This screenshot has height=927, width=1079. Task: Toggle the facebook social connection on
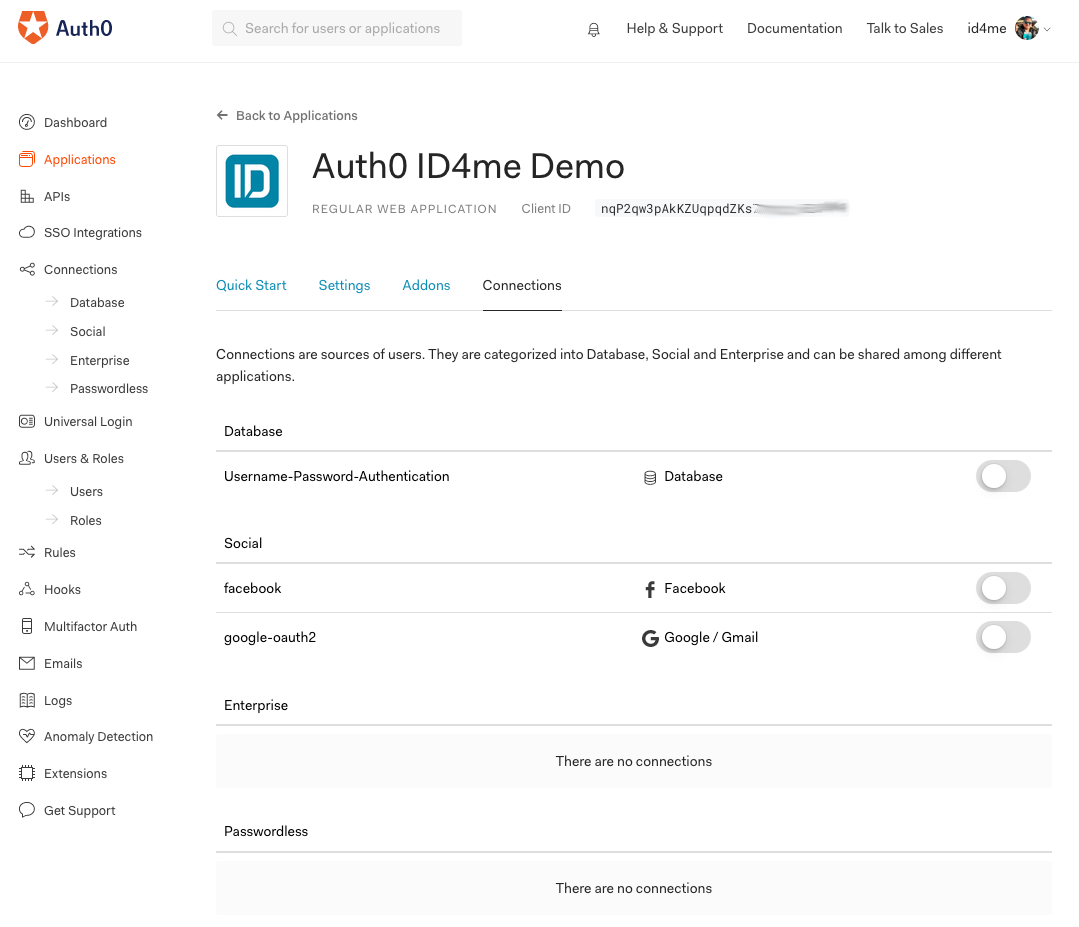coord(1003,588)
